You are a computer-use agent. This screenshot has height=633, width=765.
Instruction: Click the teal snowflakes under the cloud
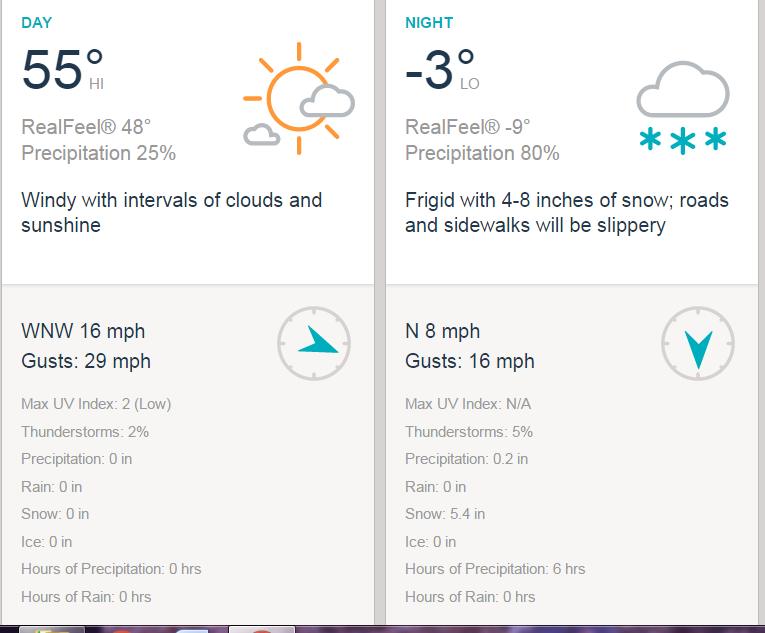tap(683, 140)
